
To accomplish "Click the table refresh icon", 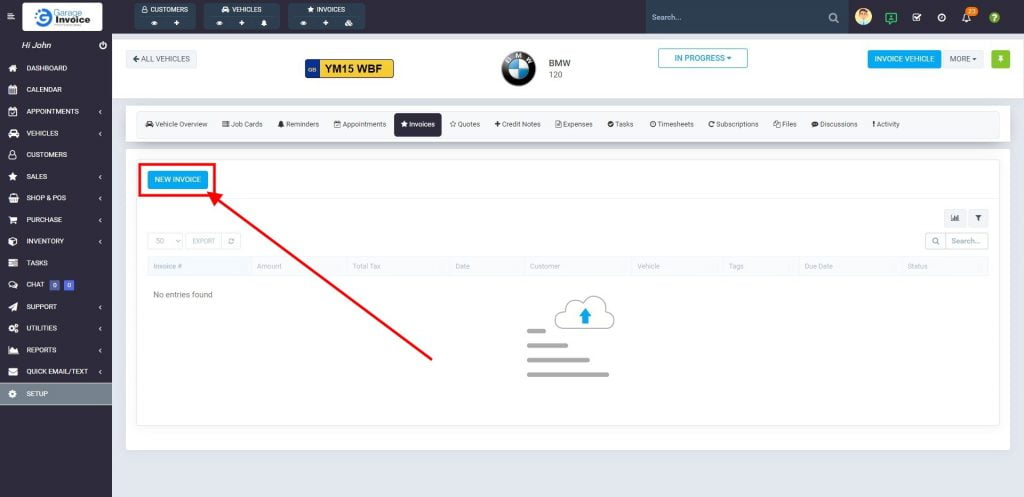I will 232,241.
